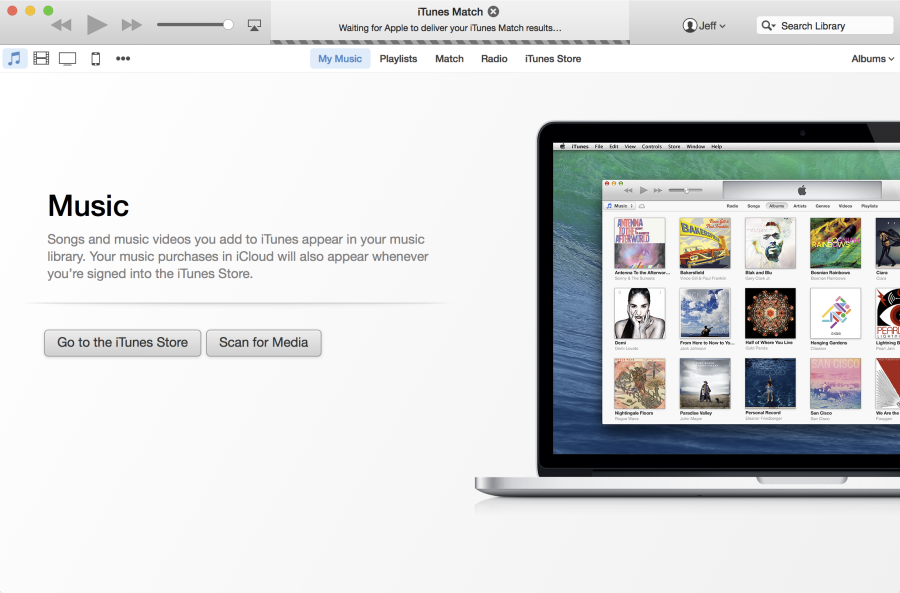
Task: Click the iTunes Match progress bar
Action: point(450,42)
